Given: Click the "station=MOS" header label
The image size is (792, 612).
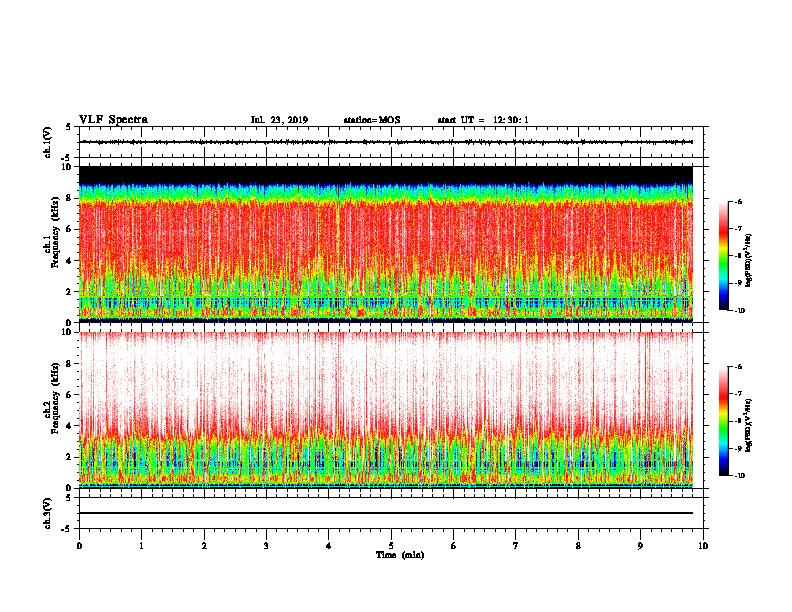Looking at the screenshot, I should (x=372, y=120).
